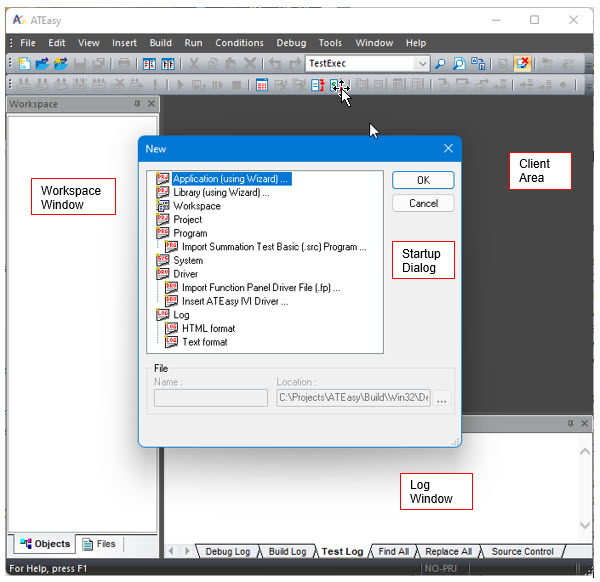Click the Find magnifier icon beside TestExec
The image size is (600, 582).
tap(441, 63)
